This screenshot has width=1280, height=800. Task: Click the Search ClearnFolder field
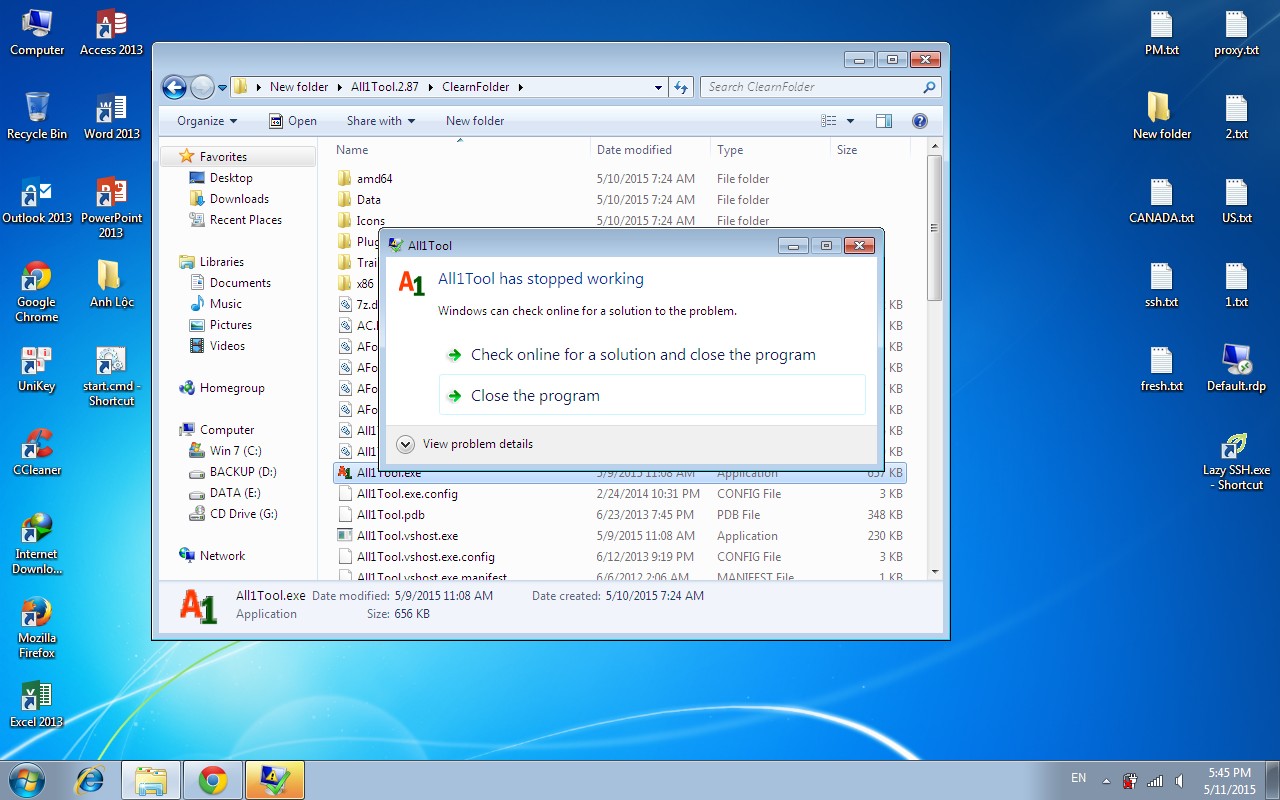coord(812,87)
